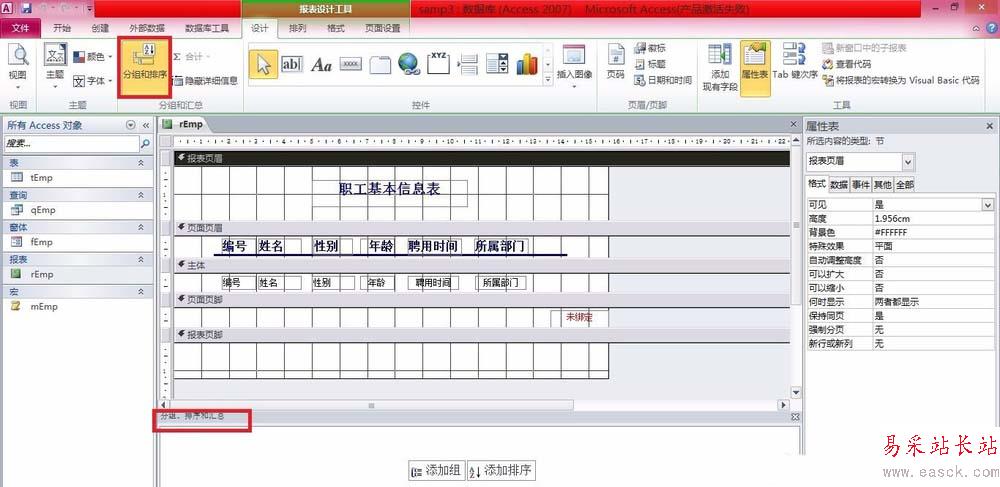
Task: Select the Hyperlink globe control
Action: point(408,64)
